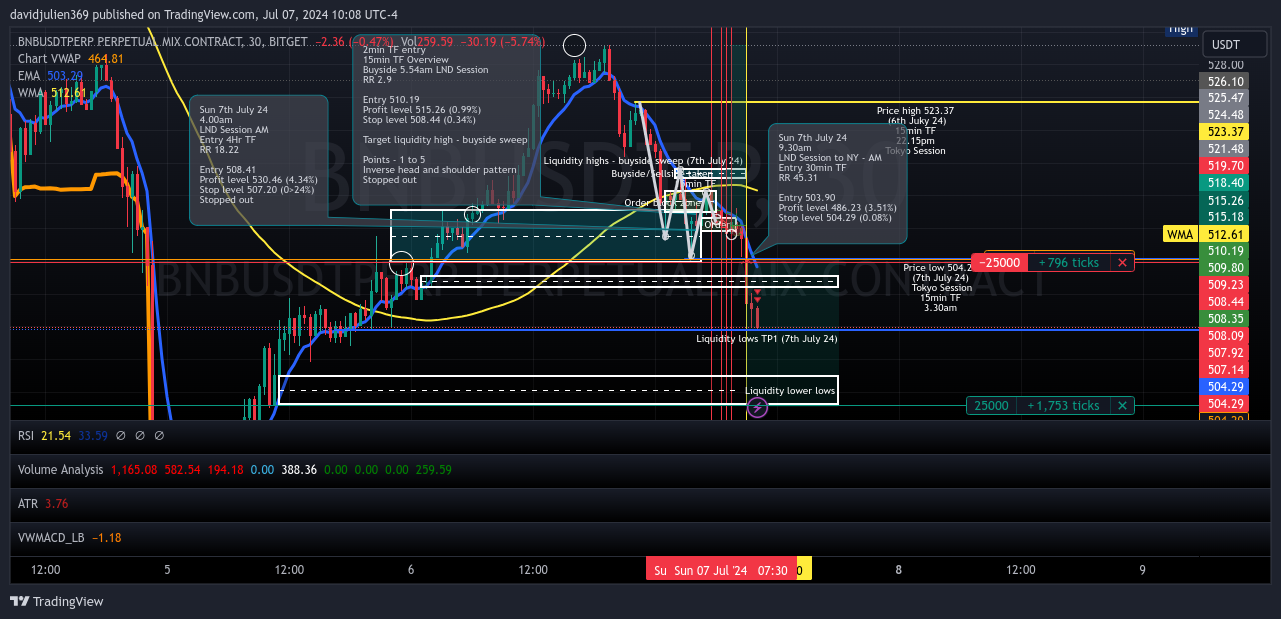Click the green 508.35 price label
Image resolution: width=1281 pixels, height=619 pixels.
(1225, 319)
